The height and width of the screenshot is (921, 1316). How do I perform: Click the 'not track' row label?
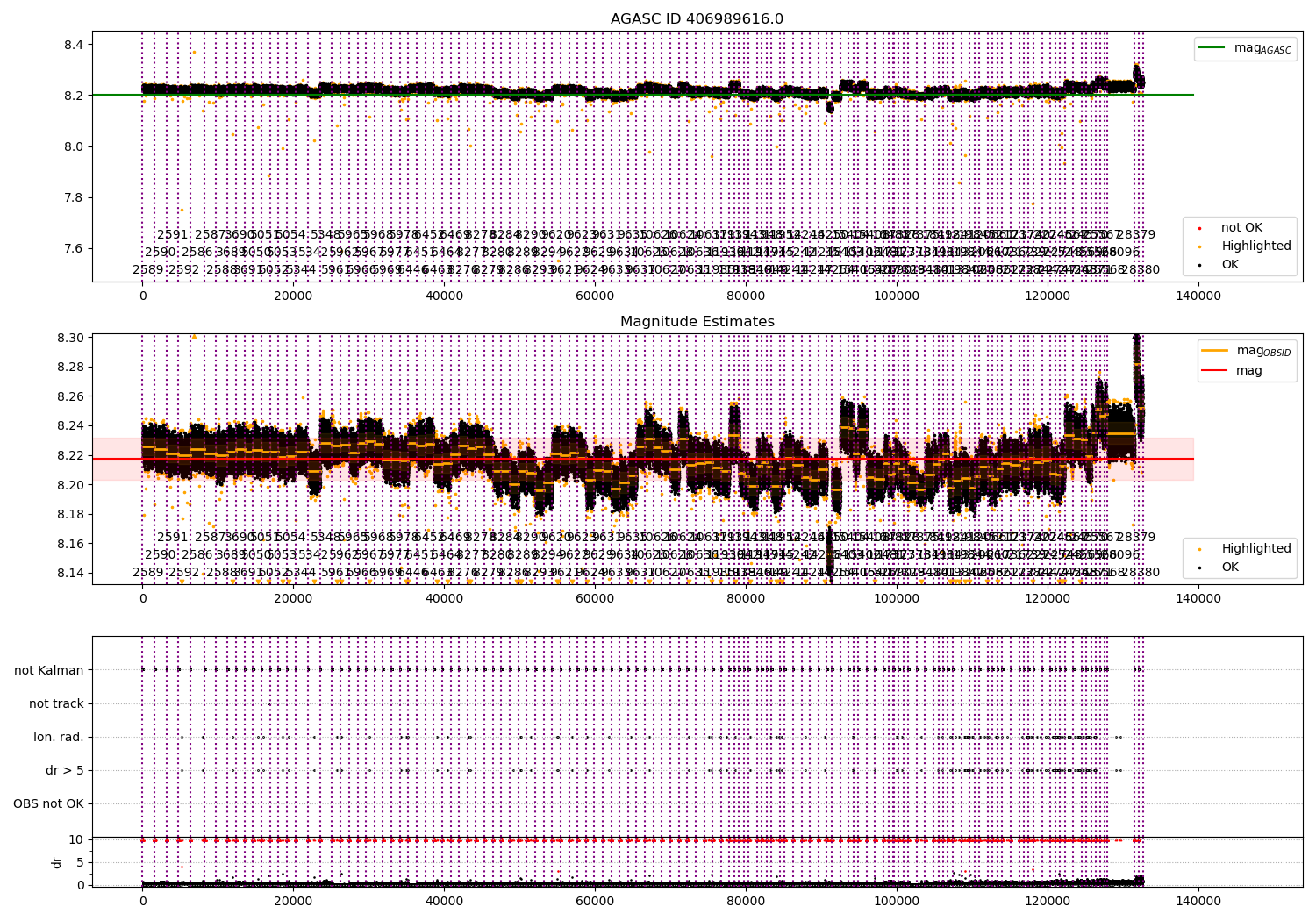(x=56, y=703)
